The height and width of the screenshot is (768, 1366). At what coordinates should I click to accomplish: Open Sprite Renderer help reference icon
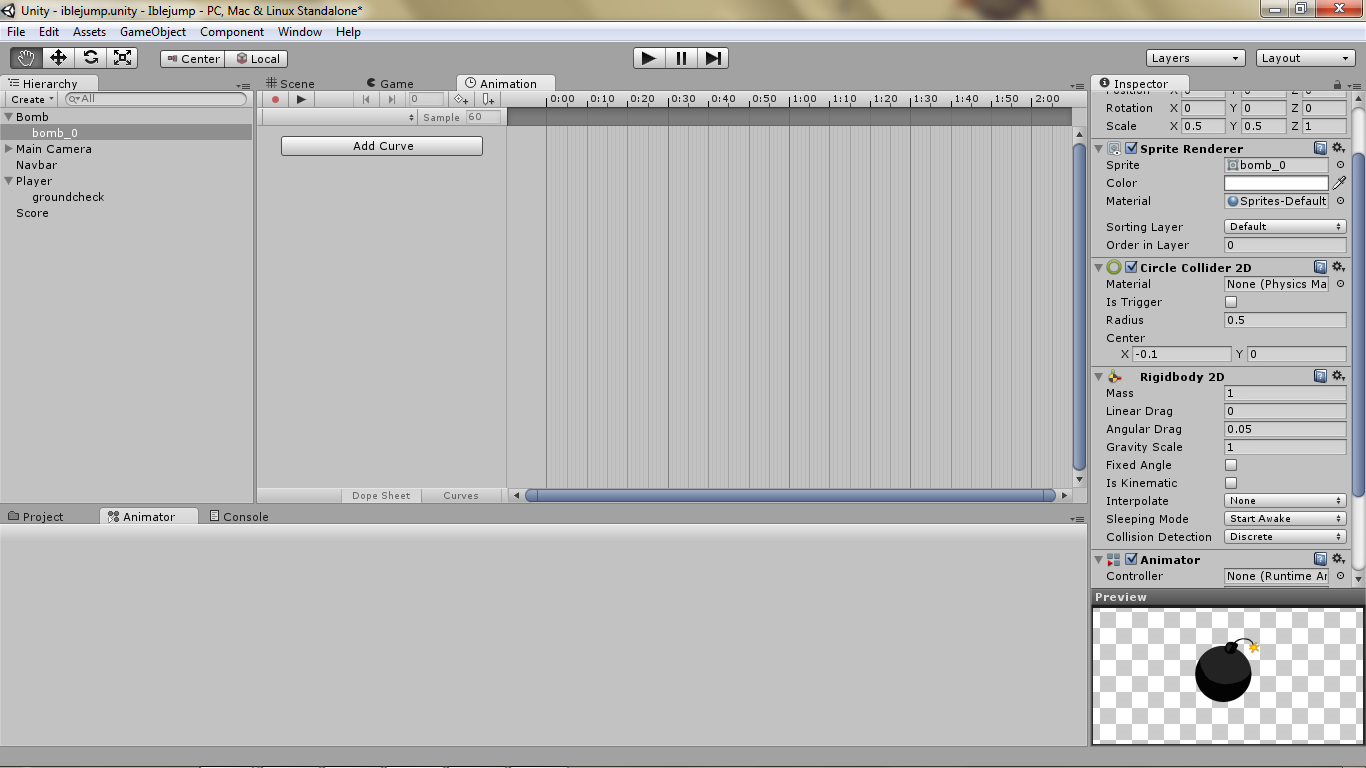click(x=1320, y=149)
